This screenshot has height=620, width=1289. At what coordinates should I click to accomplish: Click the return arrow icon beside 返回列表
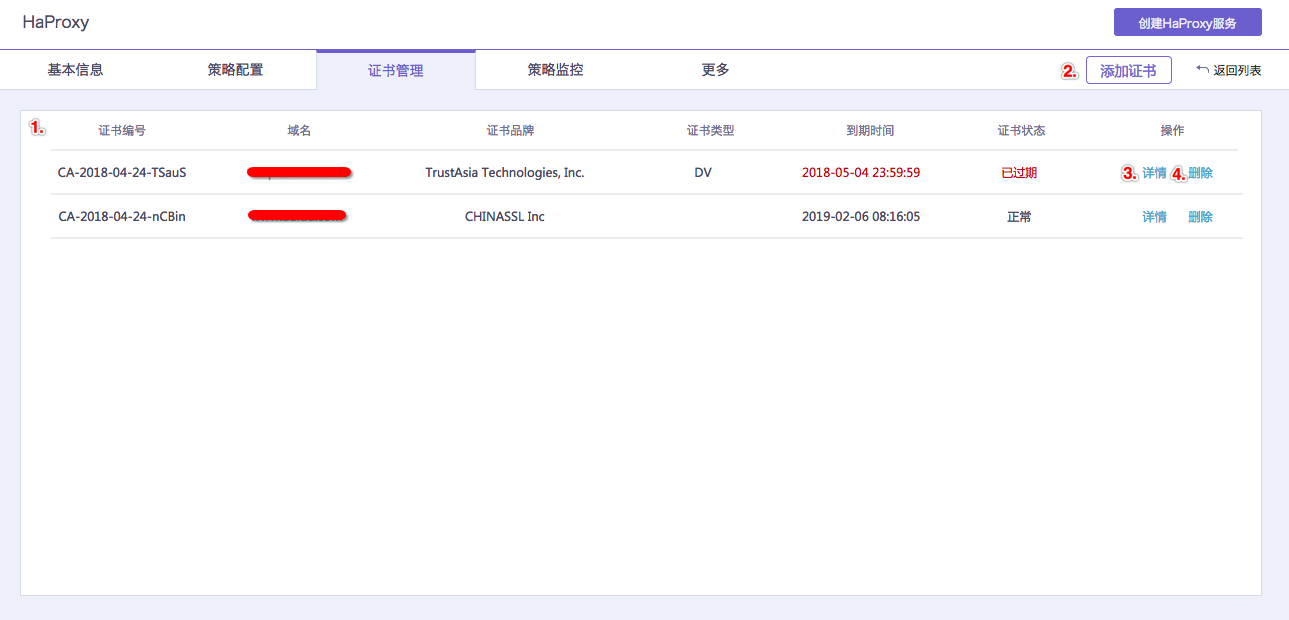point(1202,70)
